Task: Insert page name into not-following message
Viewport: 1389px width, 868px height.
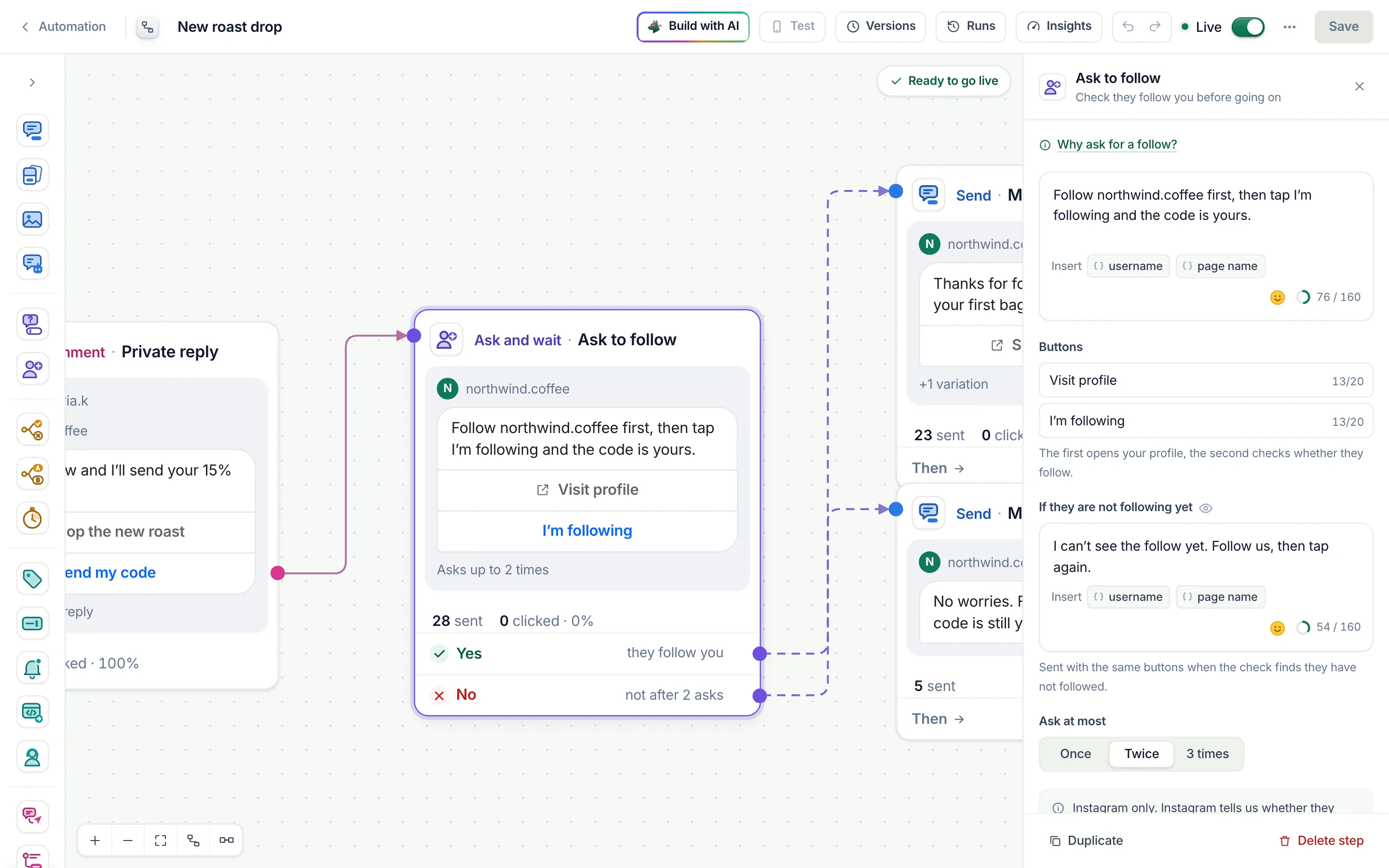Action: [1220, 597]
